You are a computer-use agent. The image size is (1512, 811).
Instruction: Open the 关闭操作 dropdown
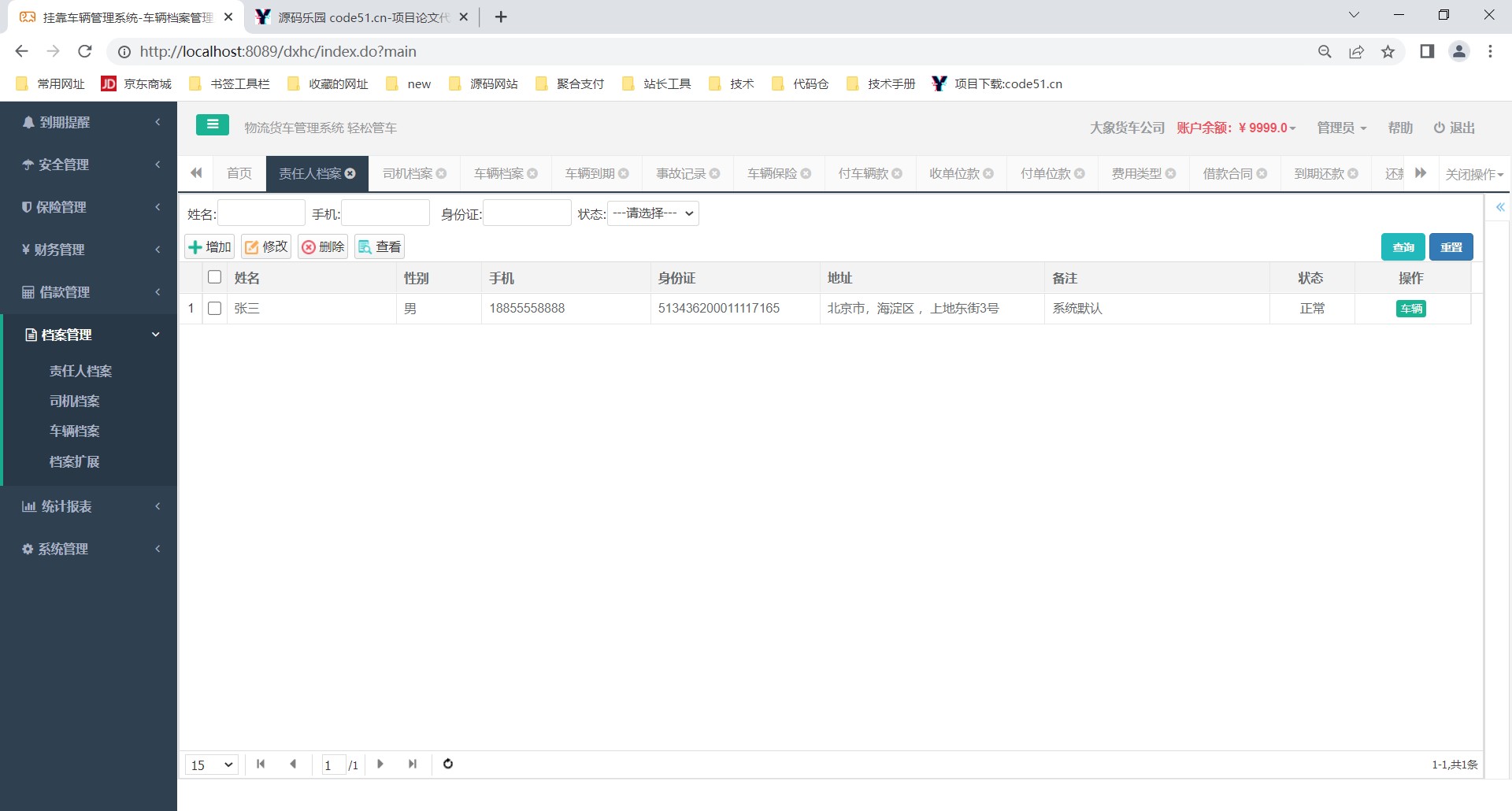[x=1474, y=174]
